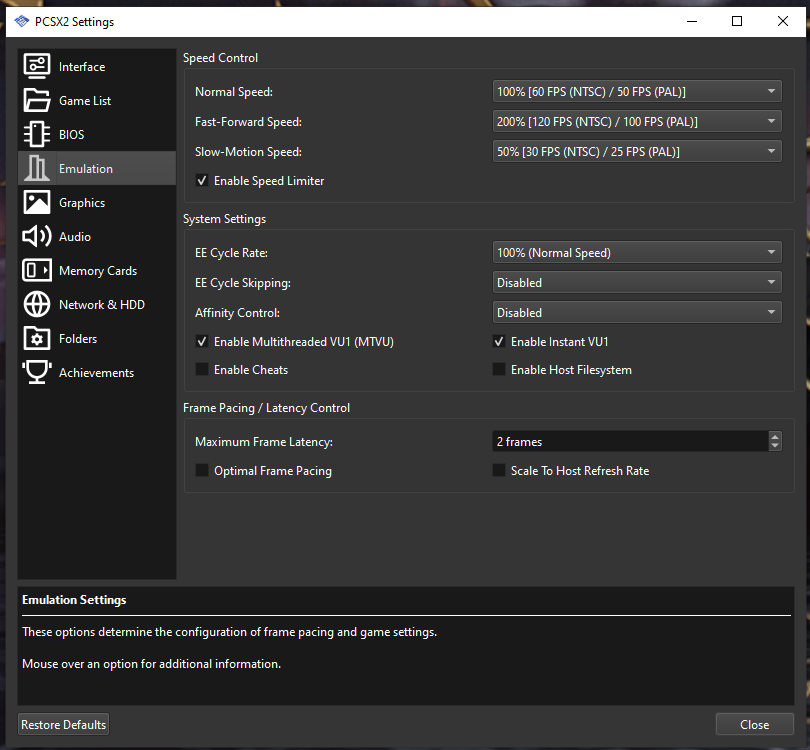Click the 'Normal Speed:' label
Viewport: 810px width, 750px height.
(x=234, y=92)
